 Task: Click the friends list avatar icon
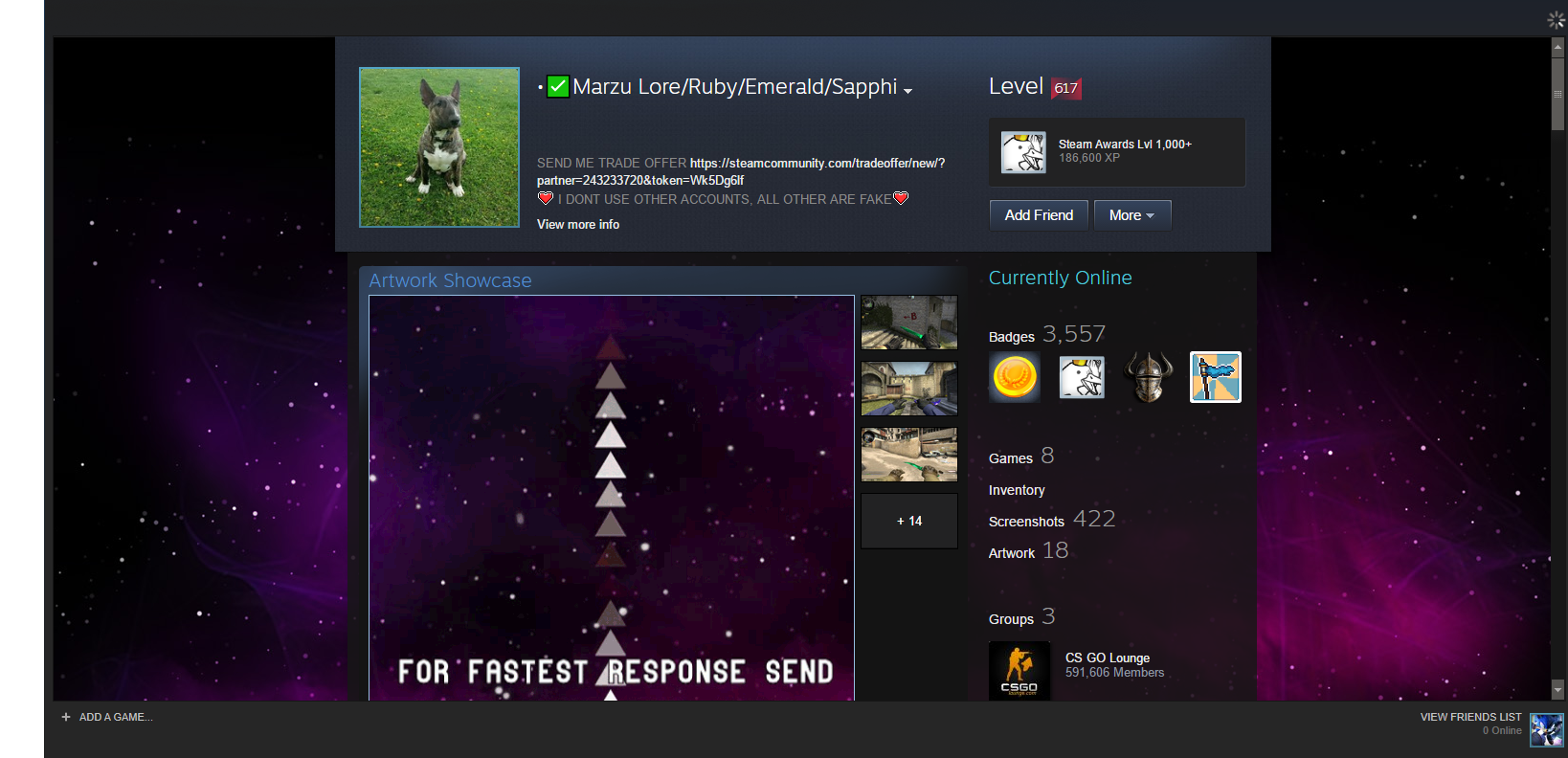(1546, 729)
